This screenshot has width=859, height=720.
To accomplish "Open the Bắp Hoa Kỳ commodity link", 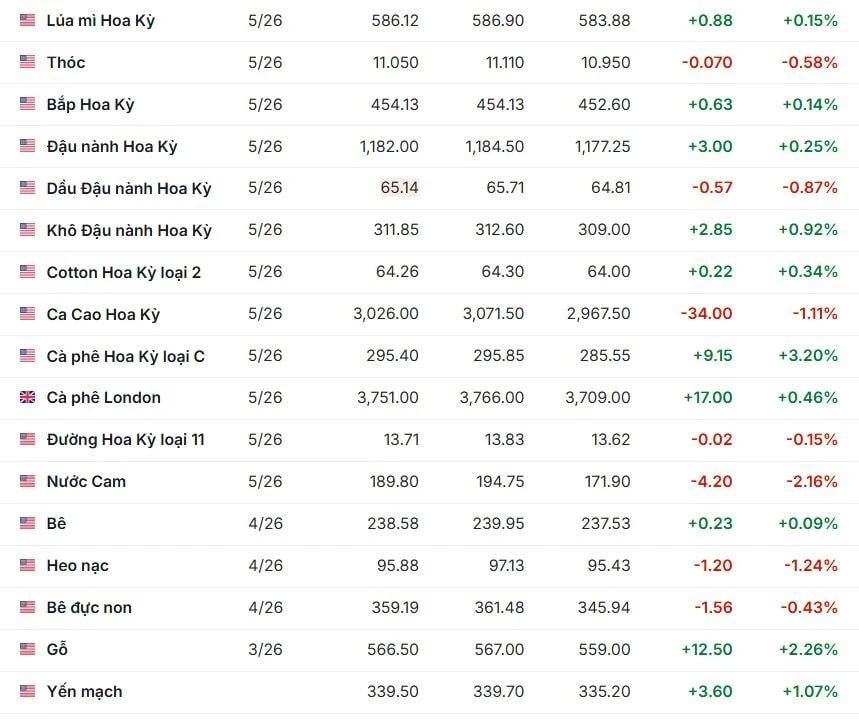I will pos(90,104).
